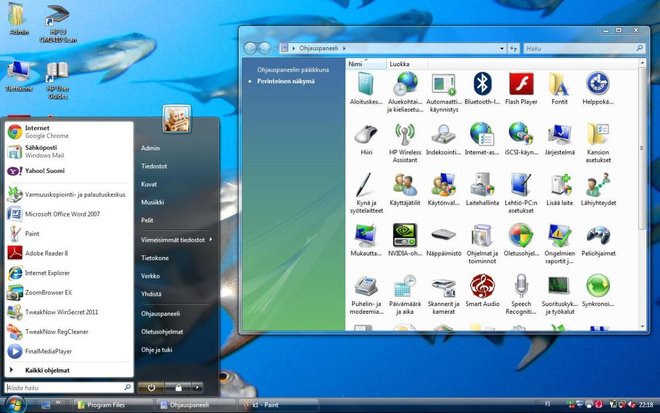Open the Fontit folder icon
Image resolution: width=660 pixels, height=413 pixels.
(559, 84)
